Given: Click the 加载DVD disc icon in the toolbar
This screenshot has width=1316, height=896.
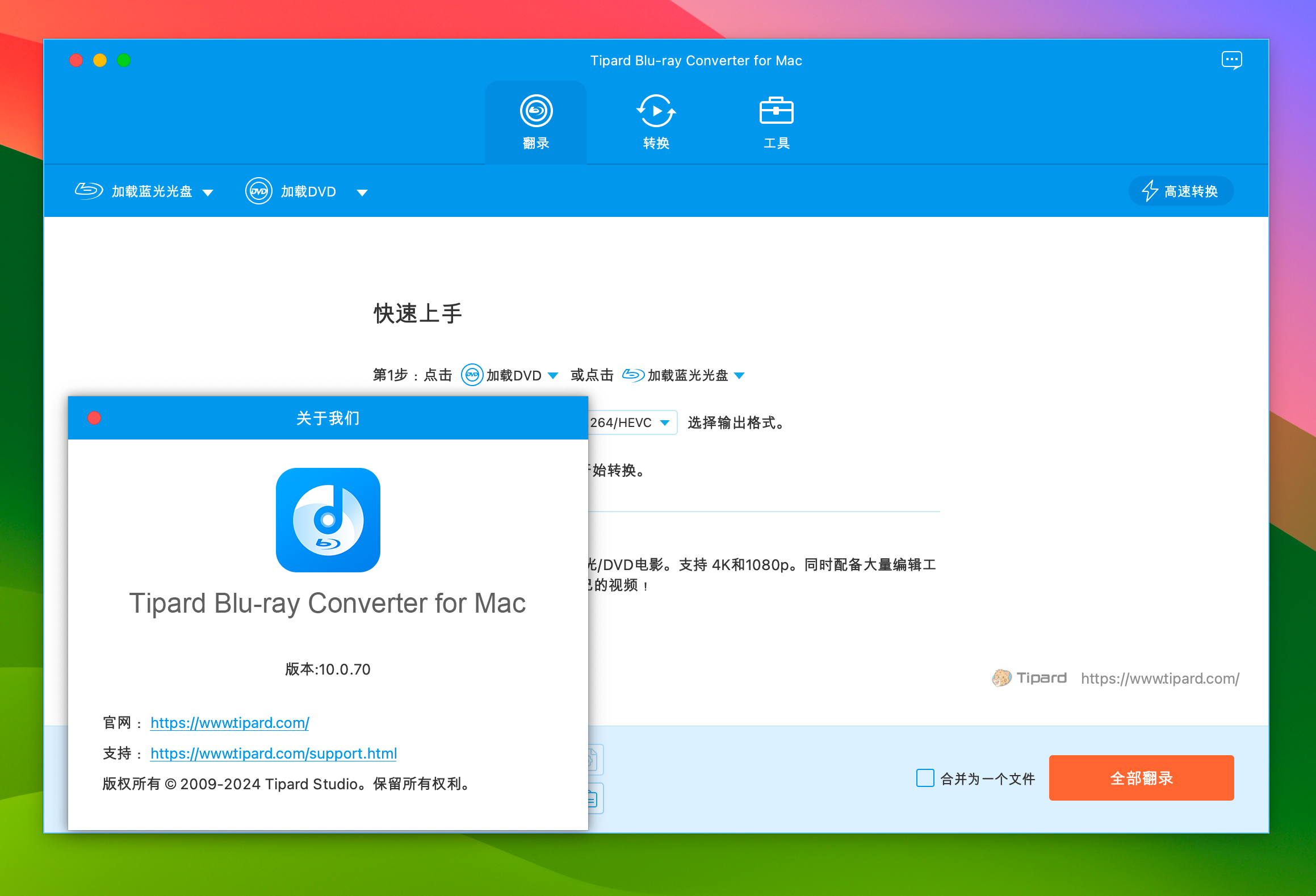Looking at the screenshot, I should (x=259, y=191).
